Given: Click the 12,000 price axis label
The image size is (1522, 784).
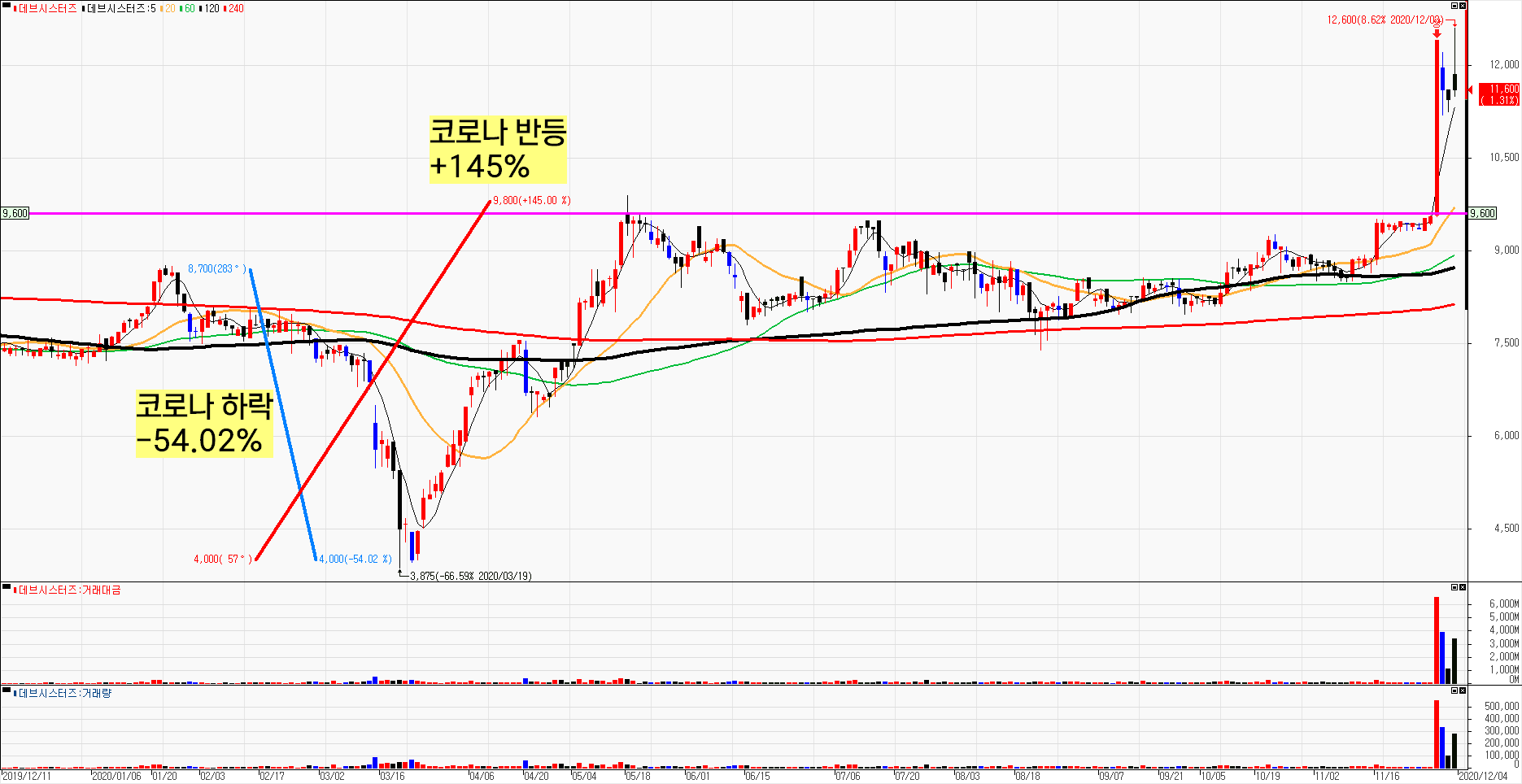Looking at the screenshot, I should [1504, 64].
